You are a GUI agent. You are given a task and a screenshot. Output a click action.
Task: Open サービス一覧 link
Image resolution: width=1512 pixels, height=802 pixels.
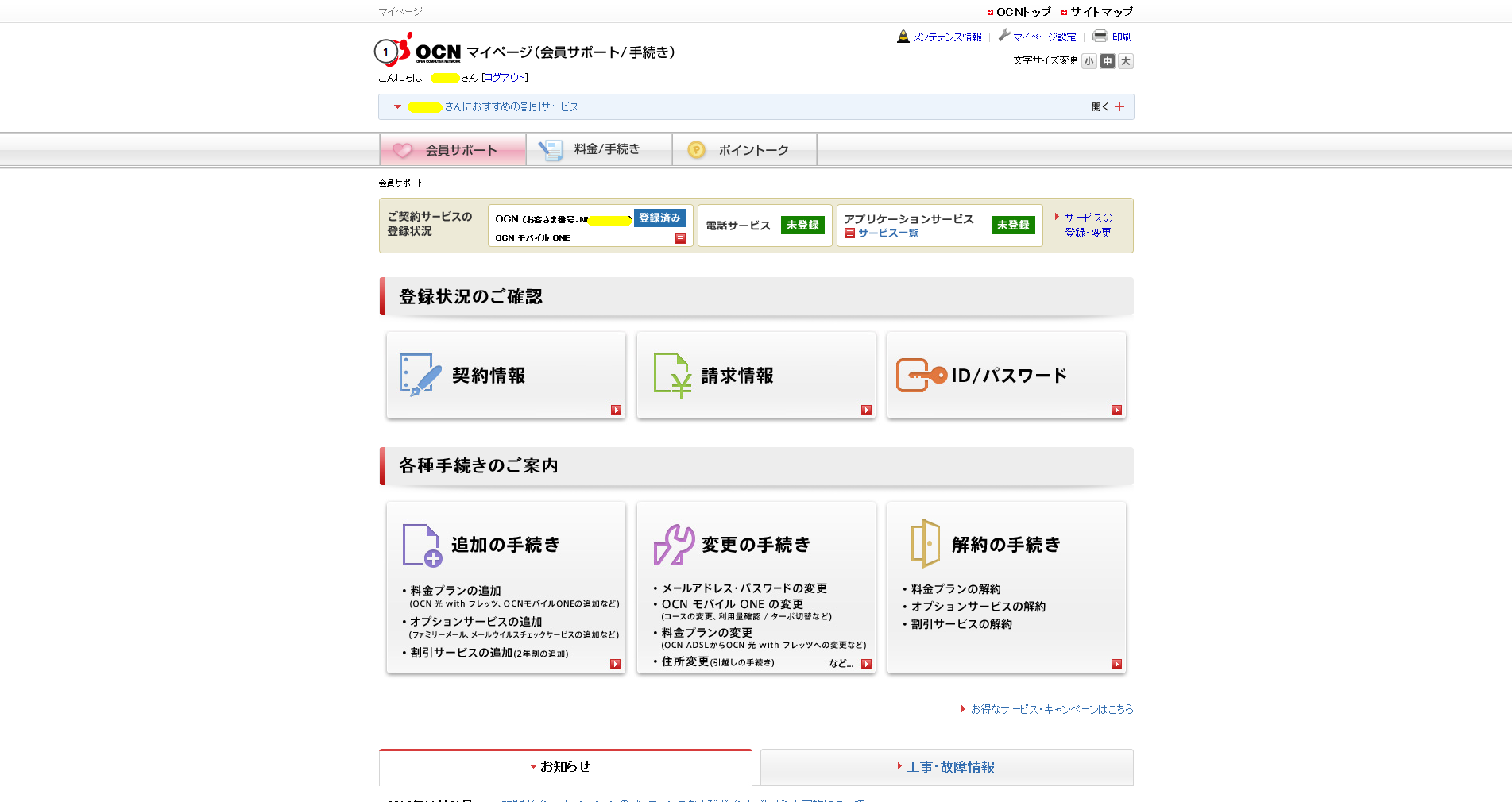[x=887, y=233]
